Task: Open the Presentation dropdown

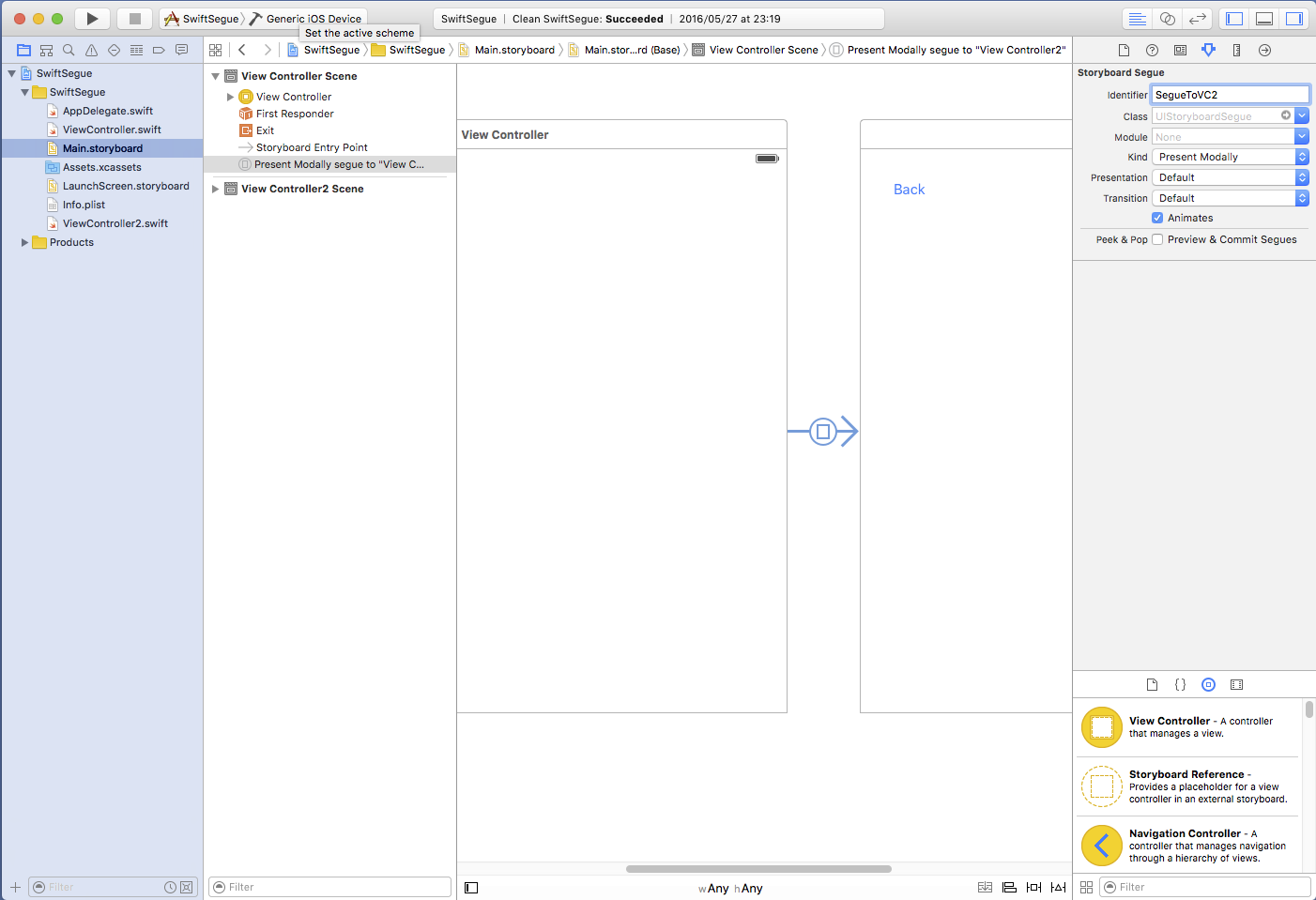Action: [1229, 177]
